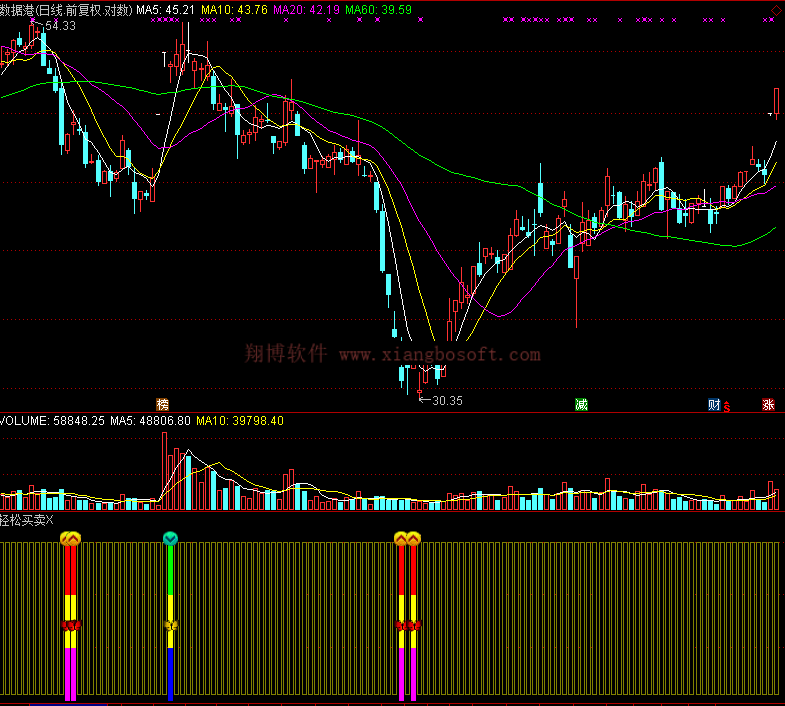The width and height of the screenshot is (785, 706).
Task: Click the 54.33 high price label
Action: coord(60,26)
